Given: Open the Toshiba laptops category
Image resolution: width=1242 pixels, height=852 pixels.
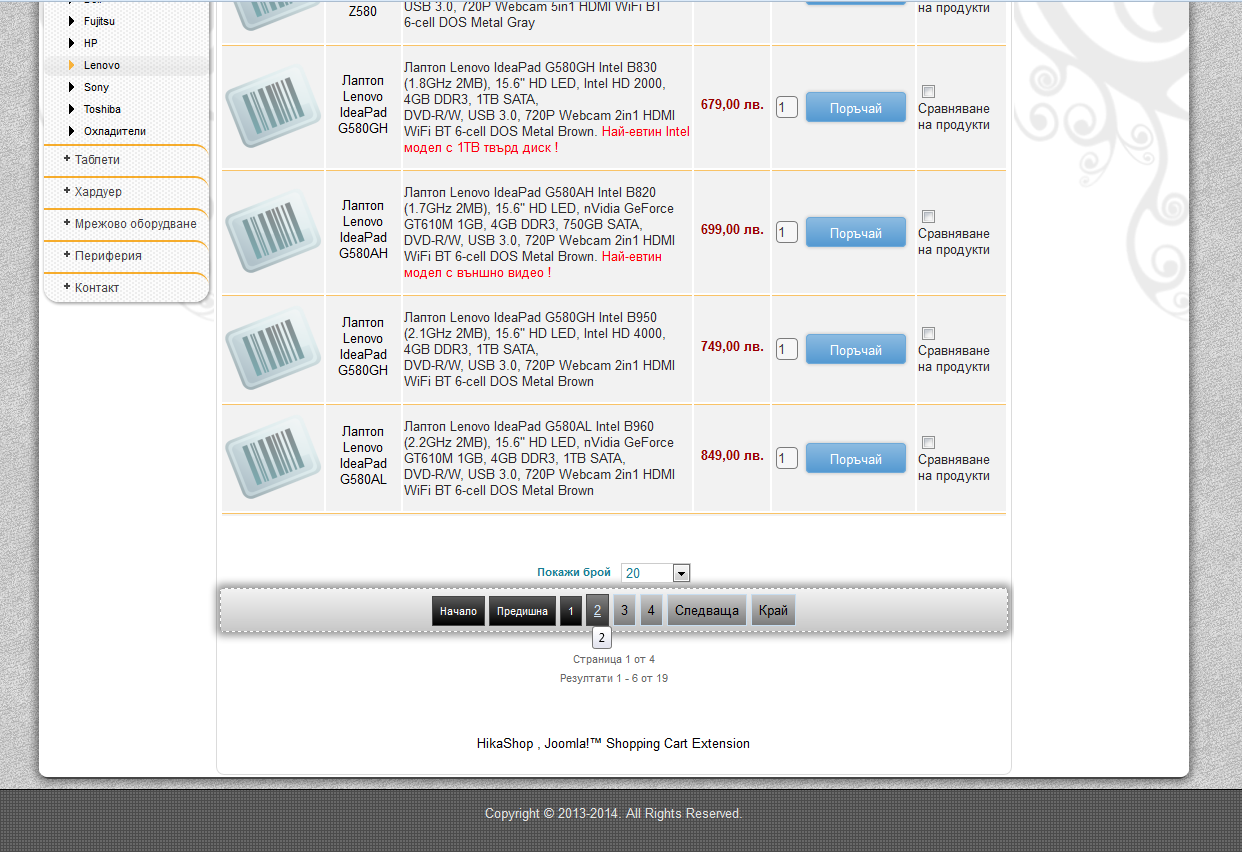Looking at the screenshot, I should [x=103, y=109].
